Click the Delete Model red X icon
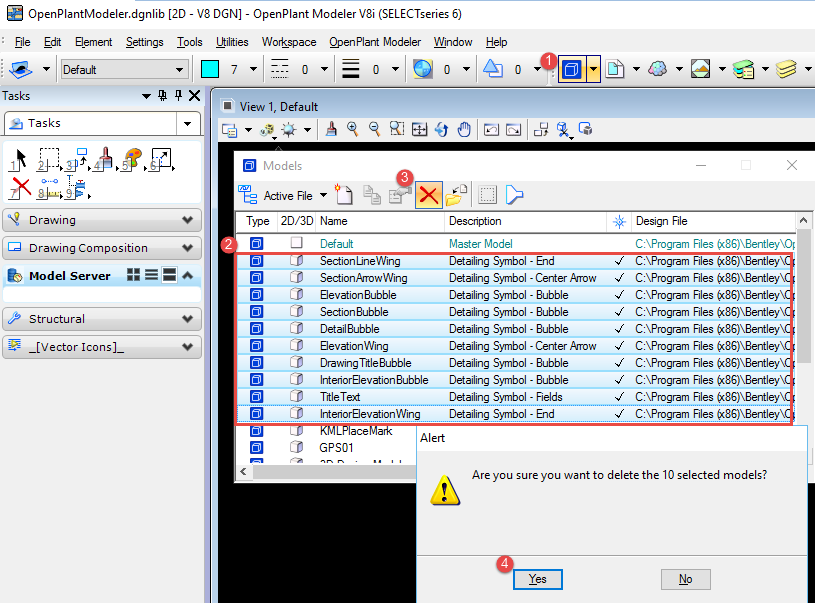The height and width of the screenshot is (603, 815). coord(428,195)
